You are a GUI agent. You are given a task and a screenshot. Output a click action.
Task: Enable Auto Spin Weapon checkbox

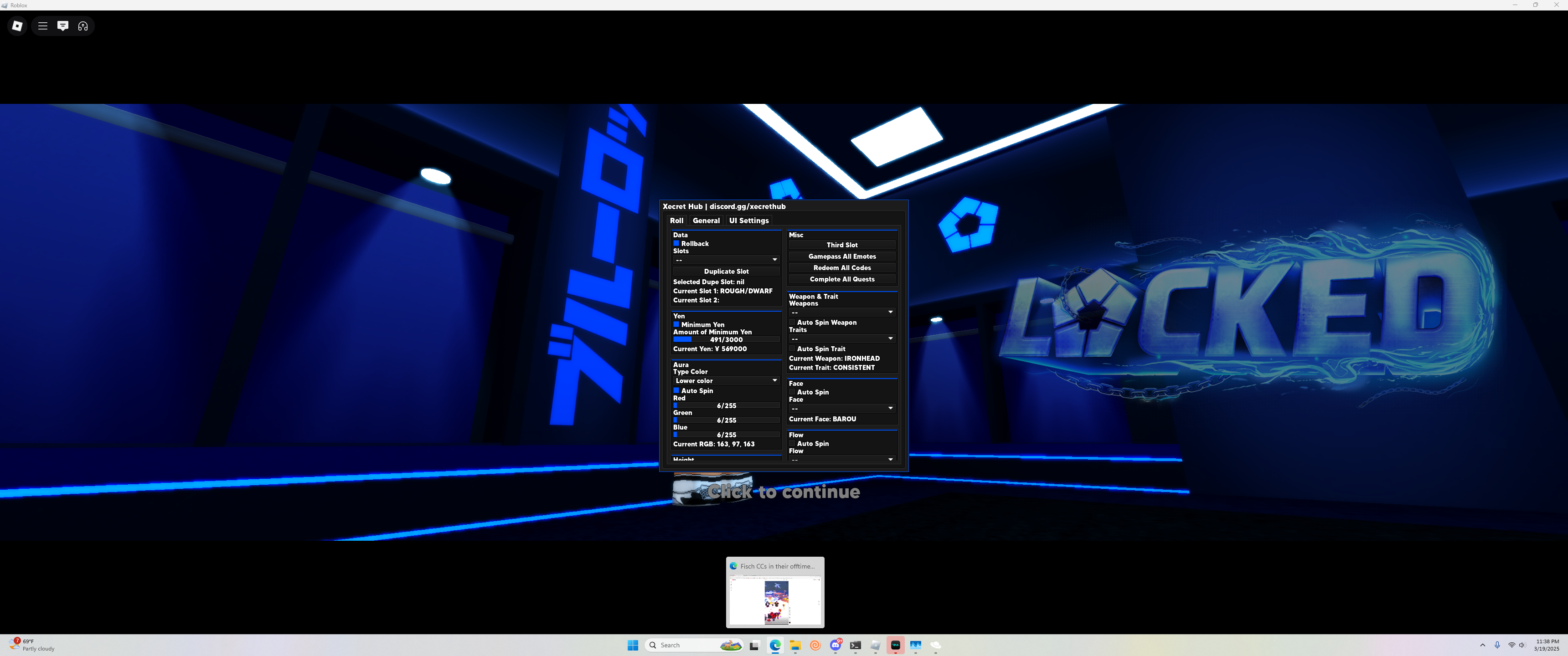tap(792, 323)
